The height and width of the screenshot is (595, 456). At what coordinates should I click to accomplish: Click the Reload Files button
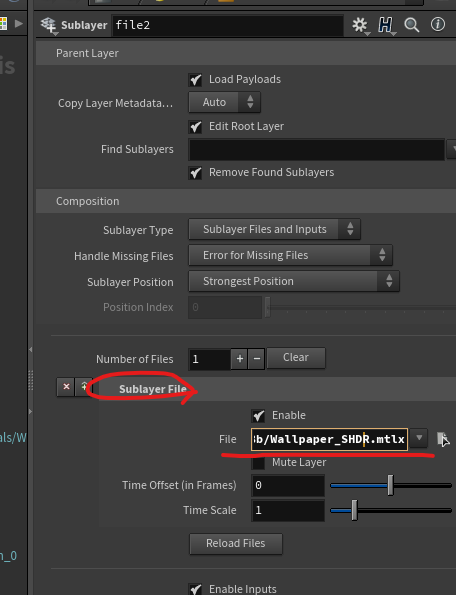coord(236,543)
